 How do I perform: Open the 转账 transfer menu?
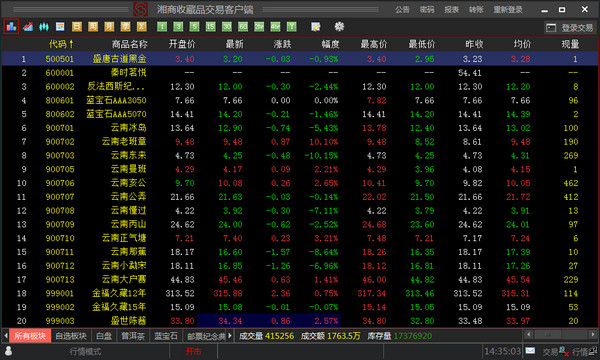coord(476,10)
